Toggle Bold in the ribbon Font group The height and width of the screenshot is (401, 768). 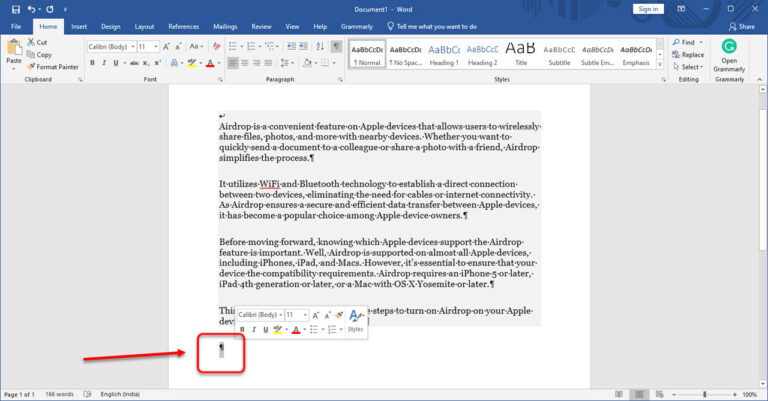92,63
